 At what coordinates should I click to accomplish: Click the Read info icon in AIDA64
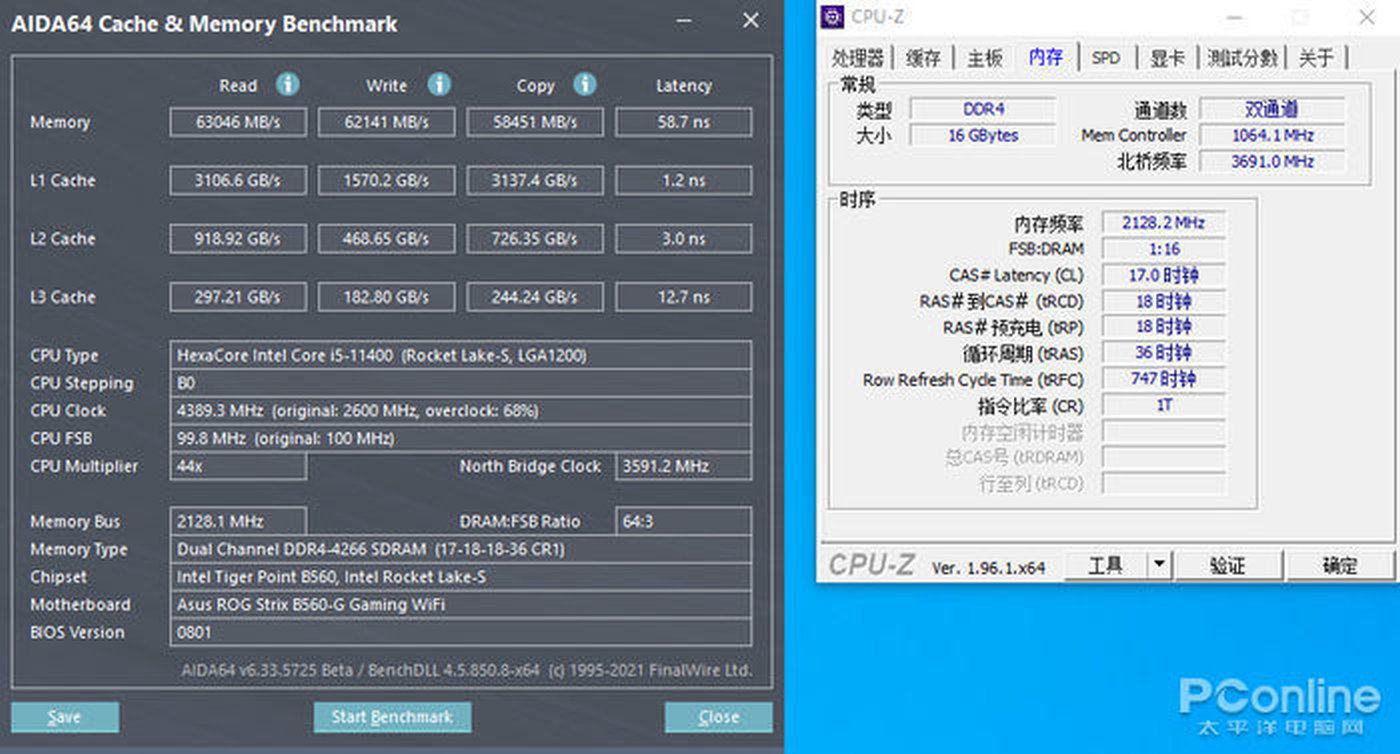pos(288,84)
